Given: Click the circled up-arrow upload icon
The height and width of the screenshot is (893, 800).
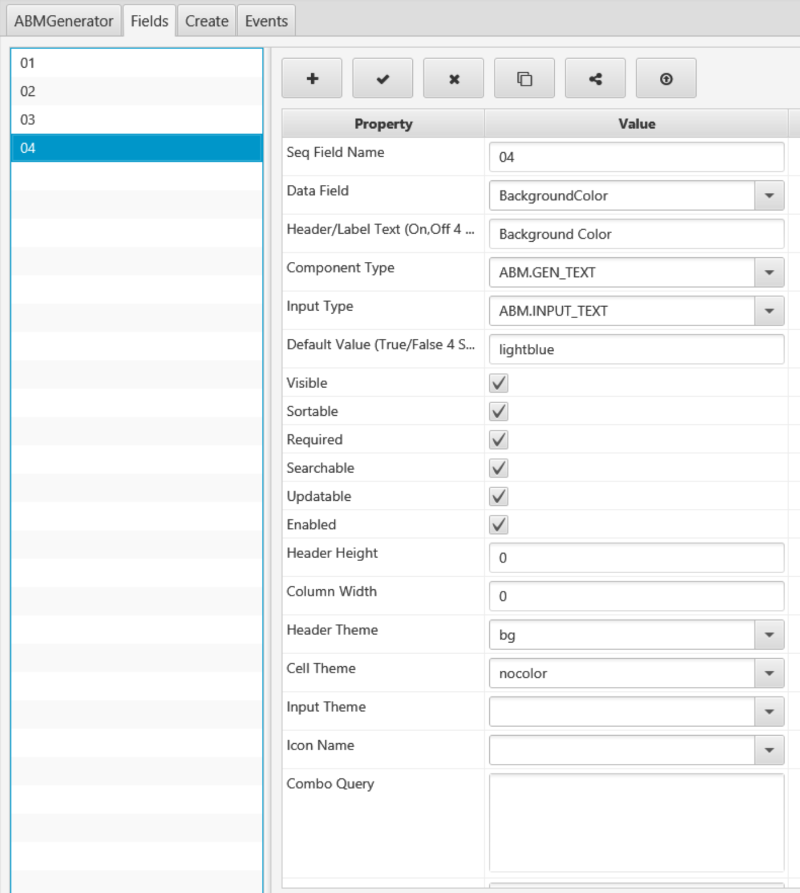Looking at the screenshot, I should [x=666, y=79].
